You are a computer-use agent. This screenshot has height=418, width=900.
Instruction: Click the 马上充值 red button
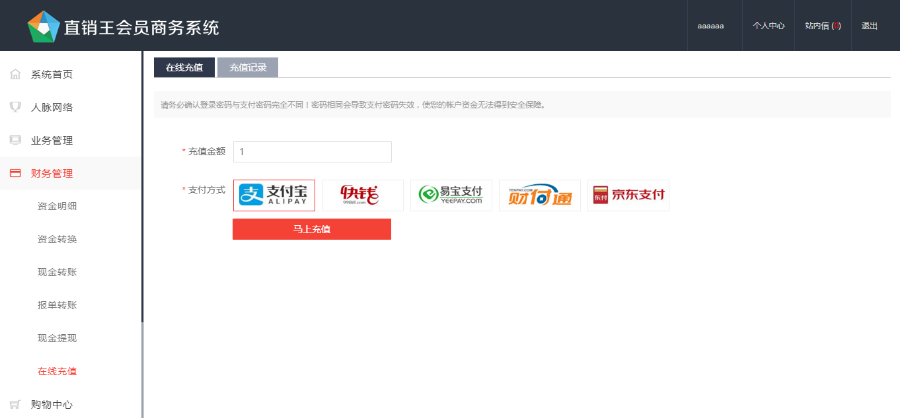[312, 229]
